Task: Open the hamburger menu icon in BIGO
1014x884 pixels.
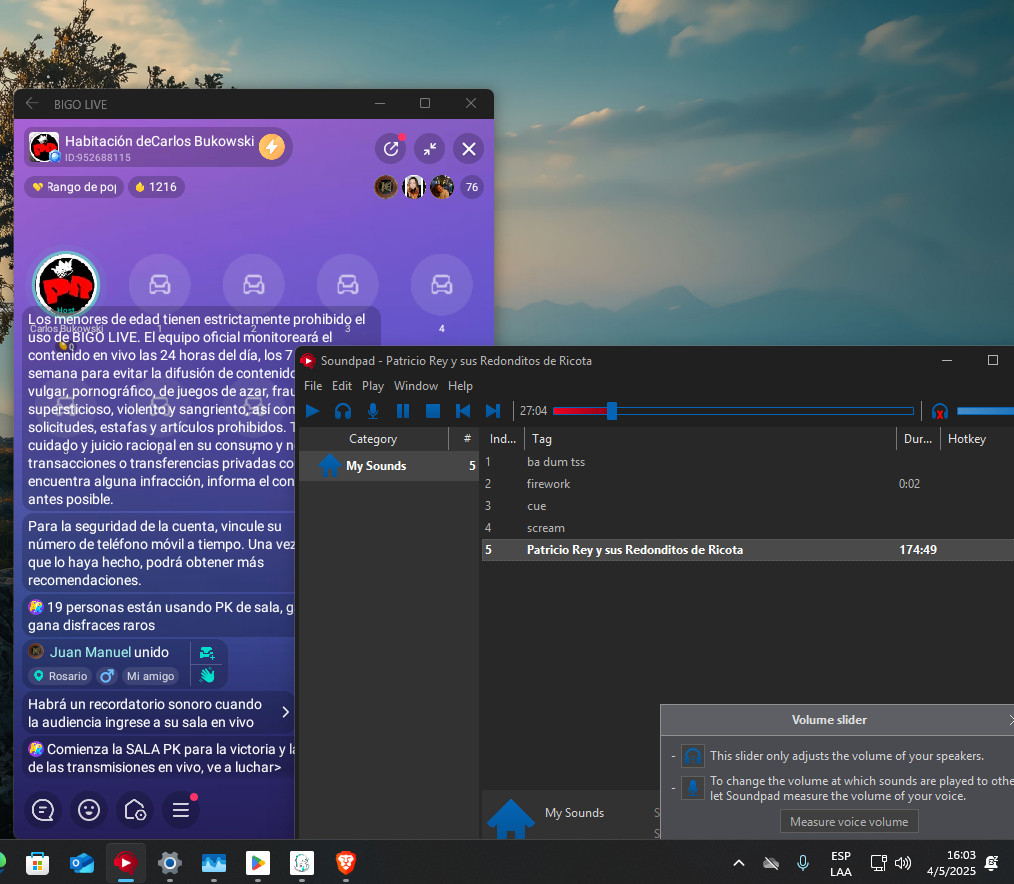Action: [x=180, y=810]
